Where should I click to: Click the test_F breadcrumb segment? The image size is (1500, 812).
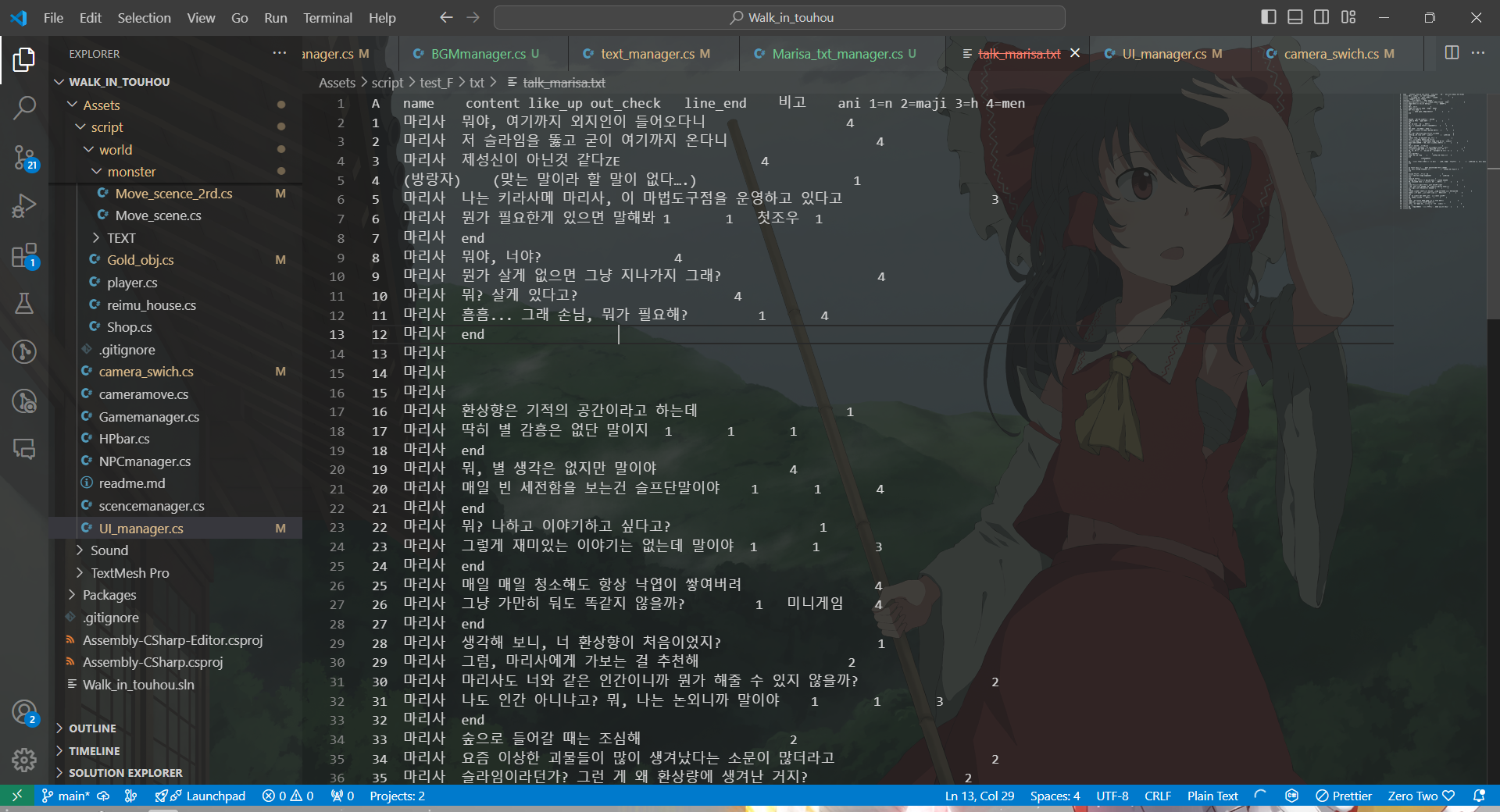click(x=436, y=82)
